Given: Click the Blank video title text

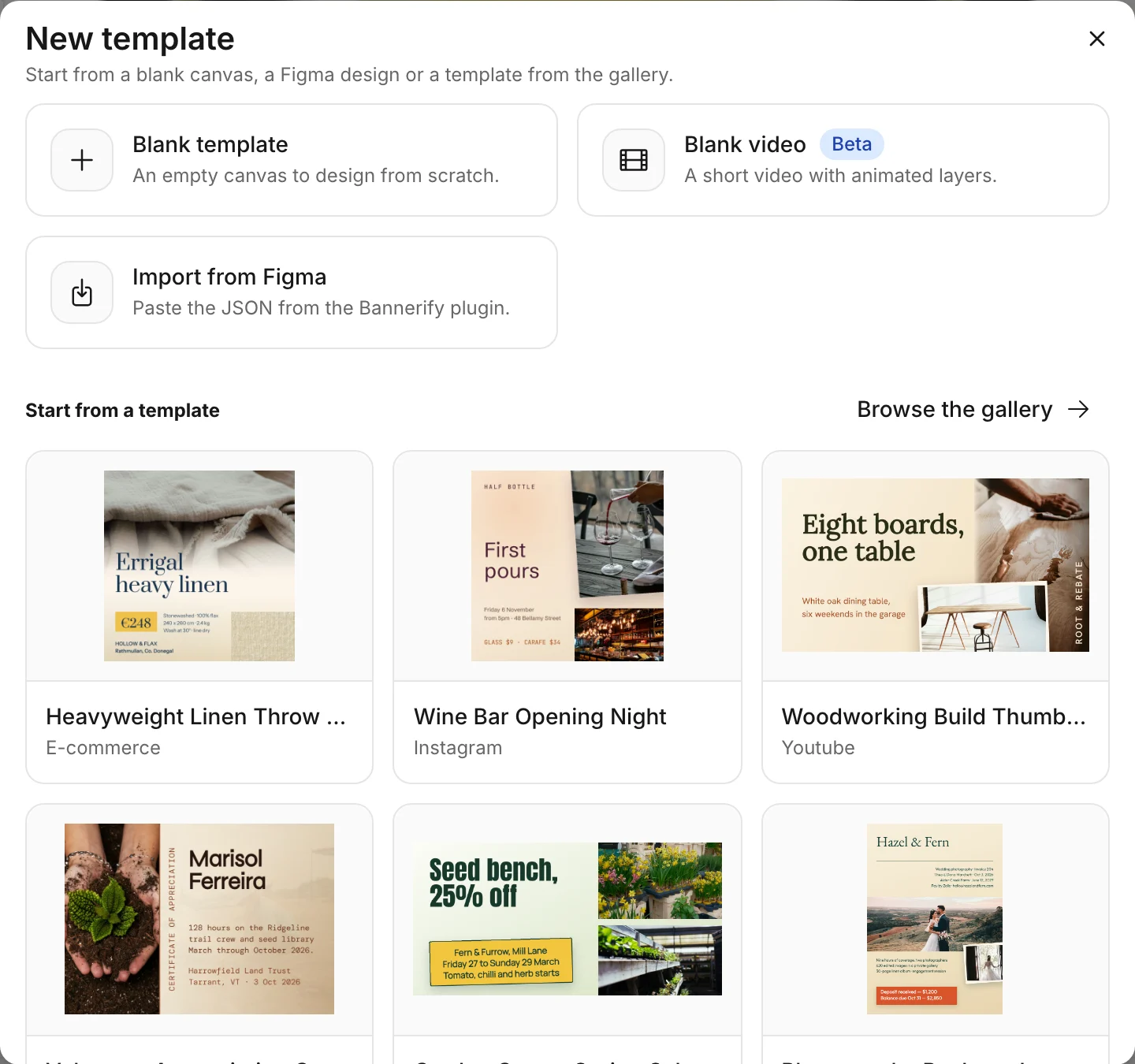Looking at the screenshot, I should (745, 144).
